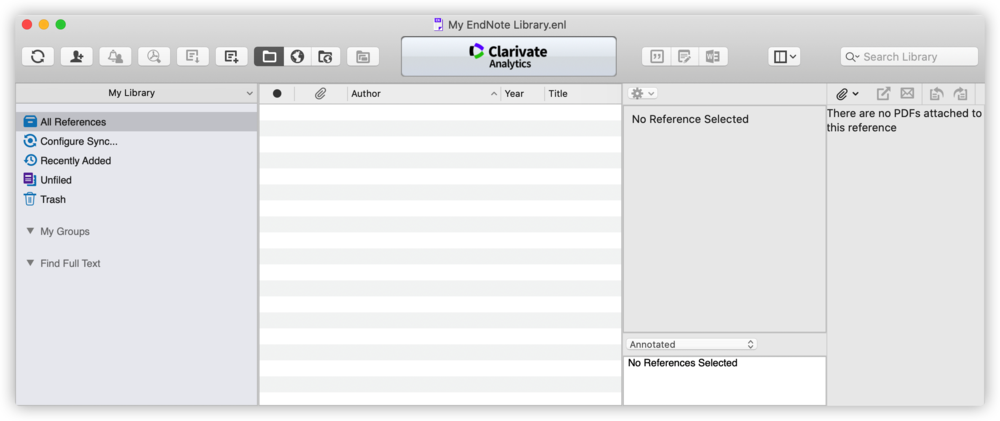
Task: Click the Import references down-arrow icon
Action: 193,57
